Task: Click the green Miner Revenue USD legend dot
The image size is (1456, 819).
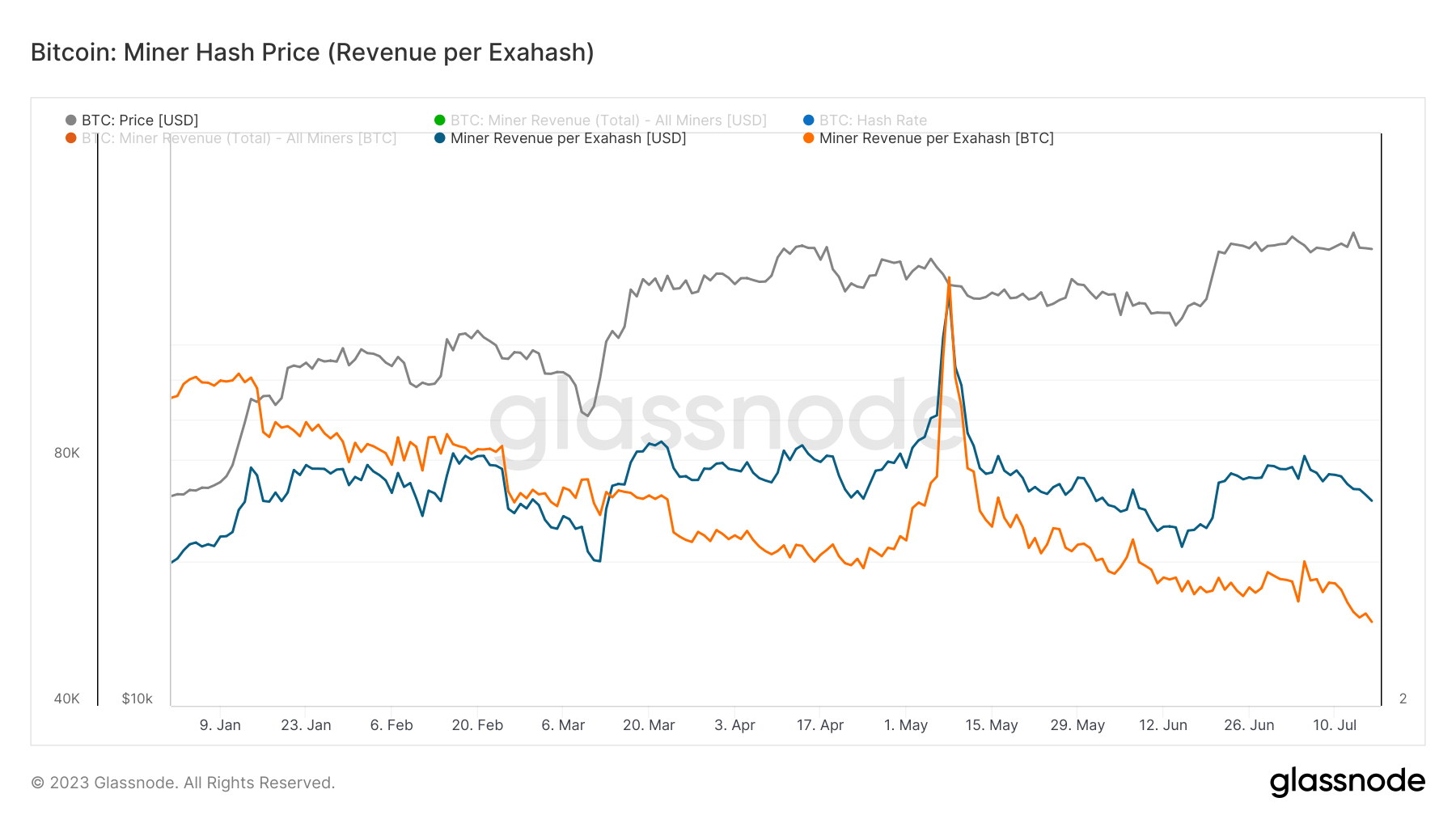Action: pos(440,120)
